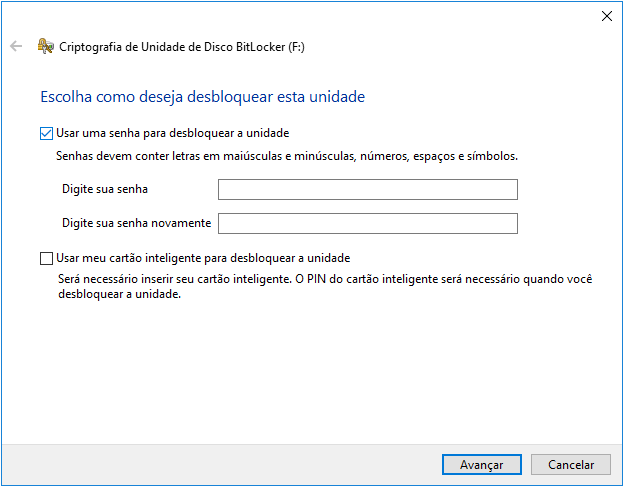Click the blank footer area left of Avançar
This screenshot has width=624, height=487.
point(220,464)
